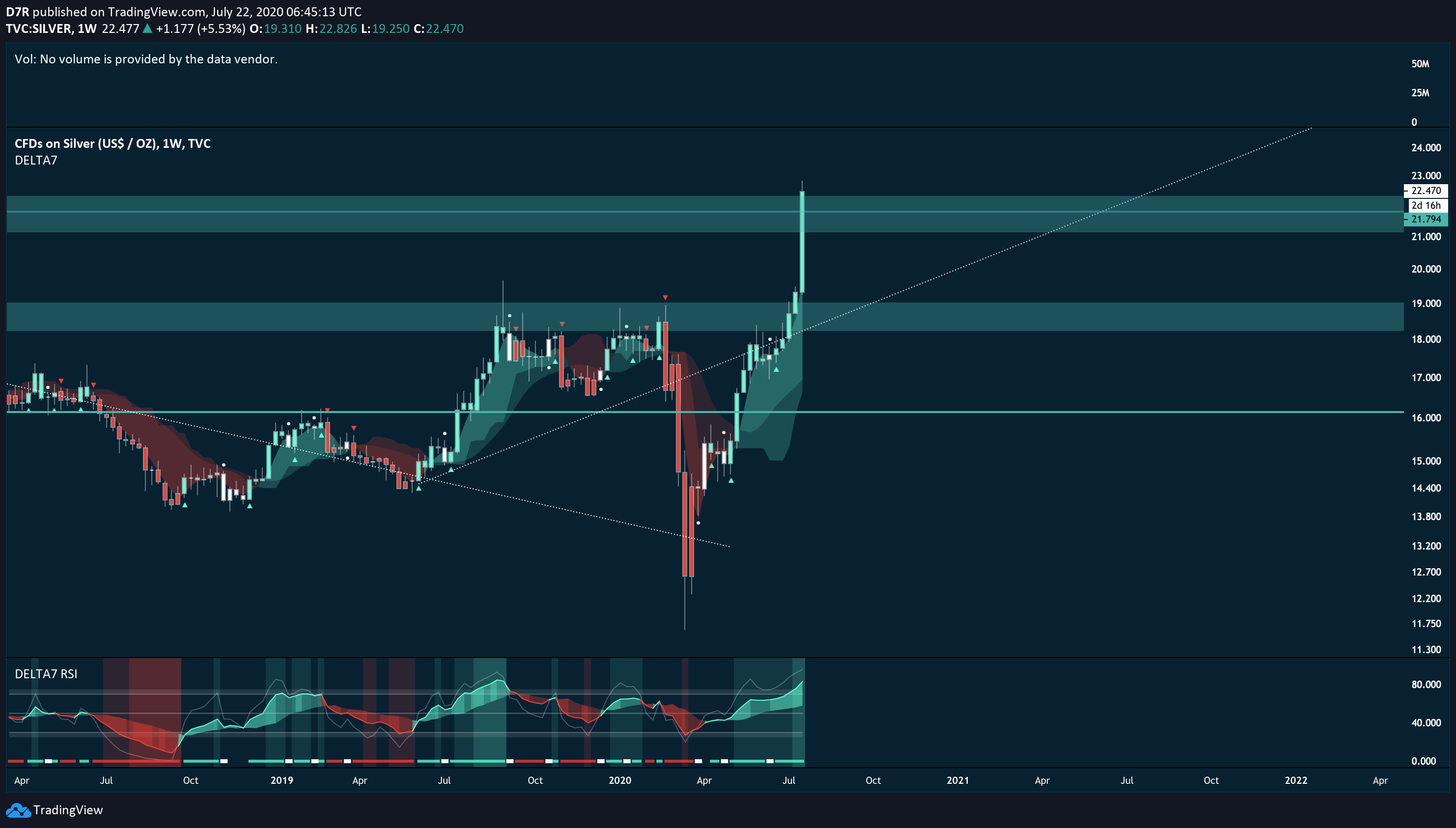Click the TVC:SILVER, 1W symbol header
Viewport: 1456px width, 828px height.
click(x=51, y=28)
